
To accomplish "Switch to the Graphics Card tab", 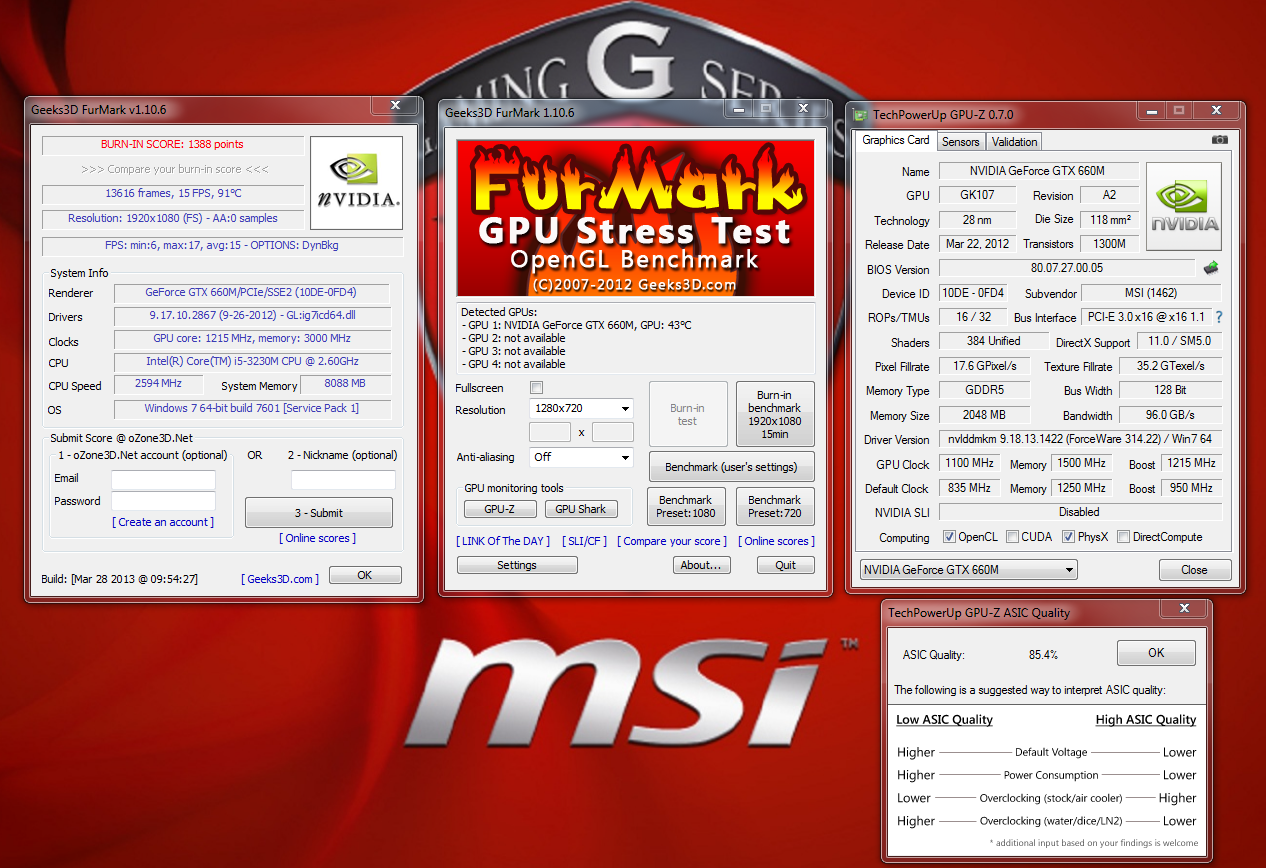I will (x=896, y=140).
